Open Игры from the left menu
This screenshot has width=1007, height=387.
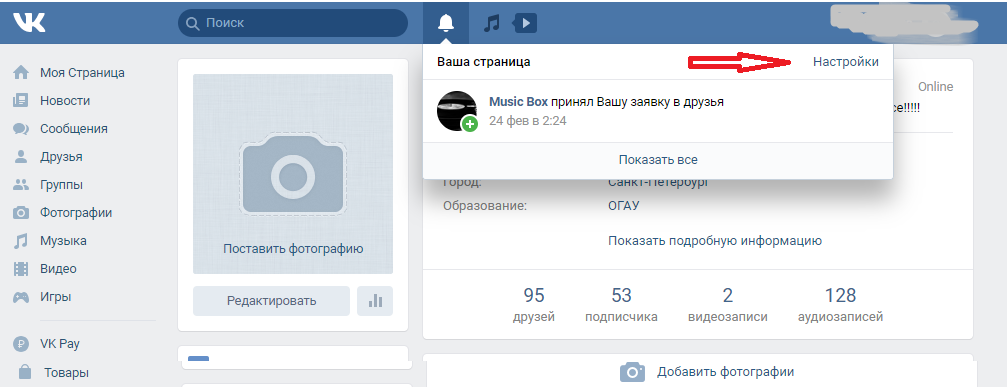coord(55,297)
